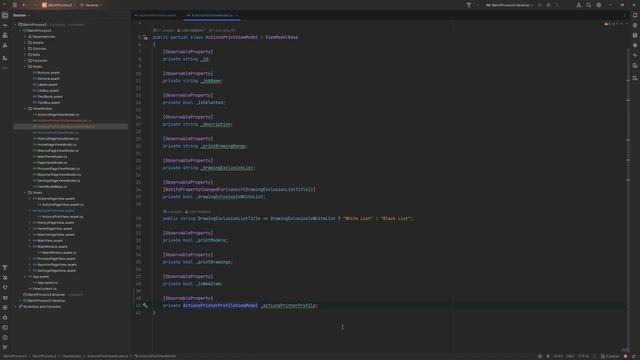Click the quick-fix wrench icon on line 41
The image size is (640, 360).
pyautogui.click(x=145, y=305)
